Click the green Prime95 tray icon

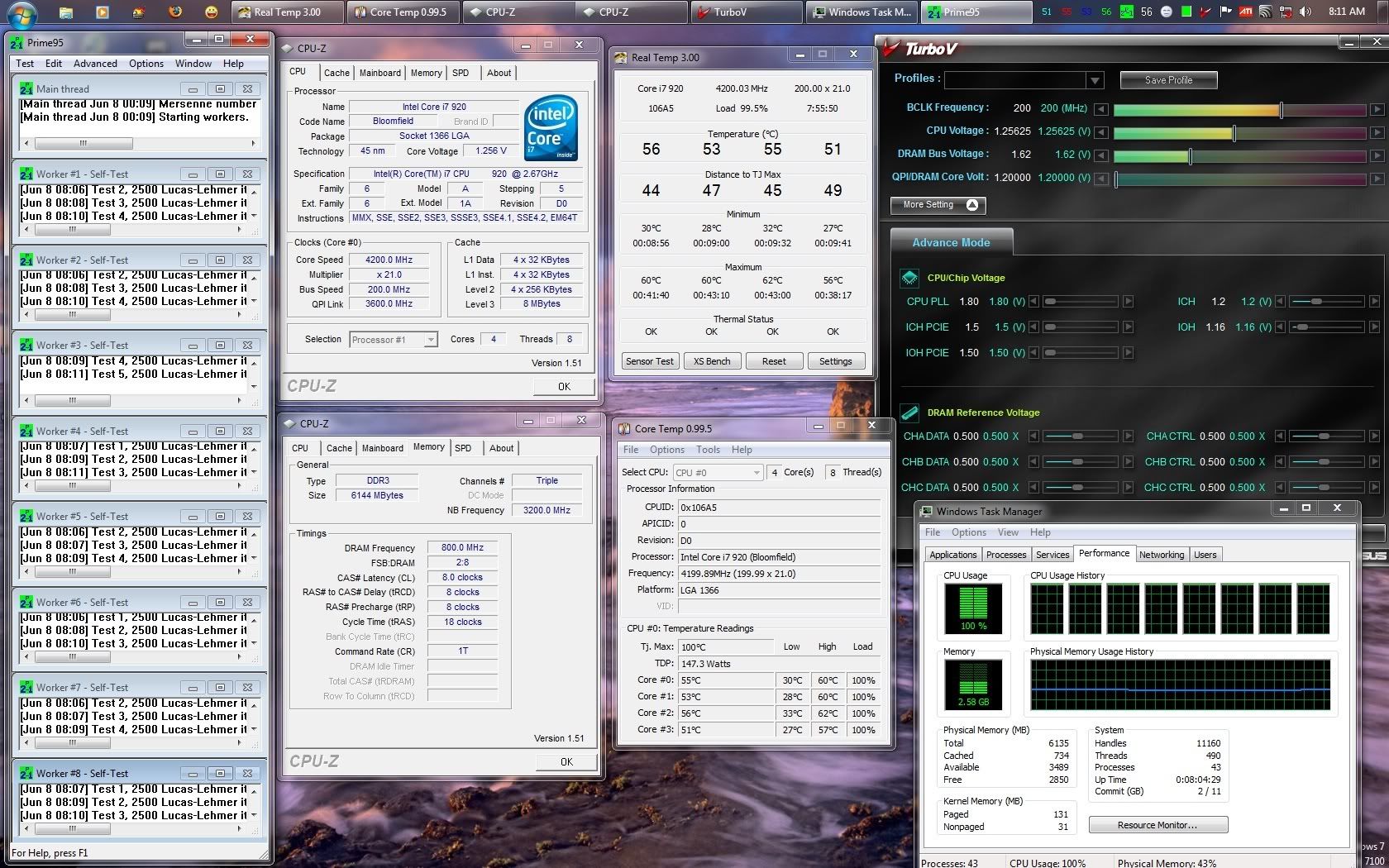tap(1126, 12)
